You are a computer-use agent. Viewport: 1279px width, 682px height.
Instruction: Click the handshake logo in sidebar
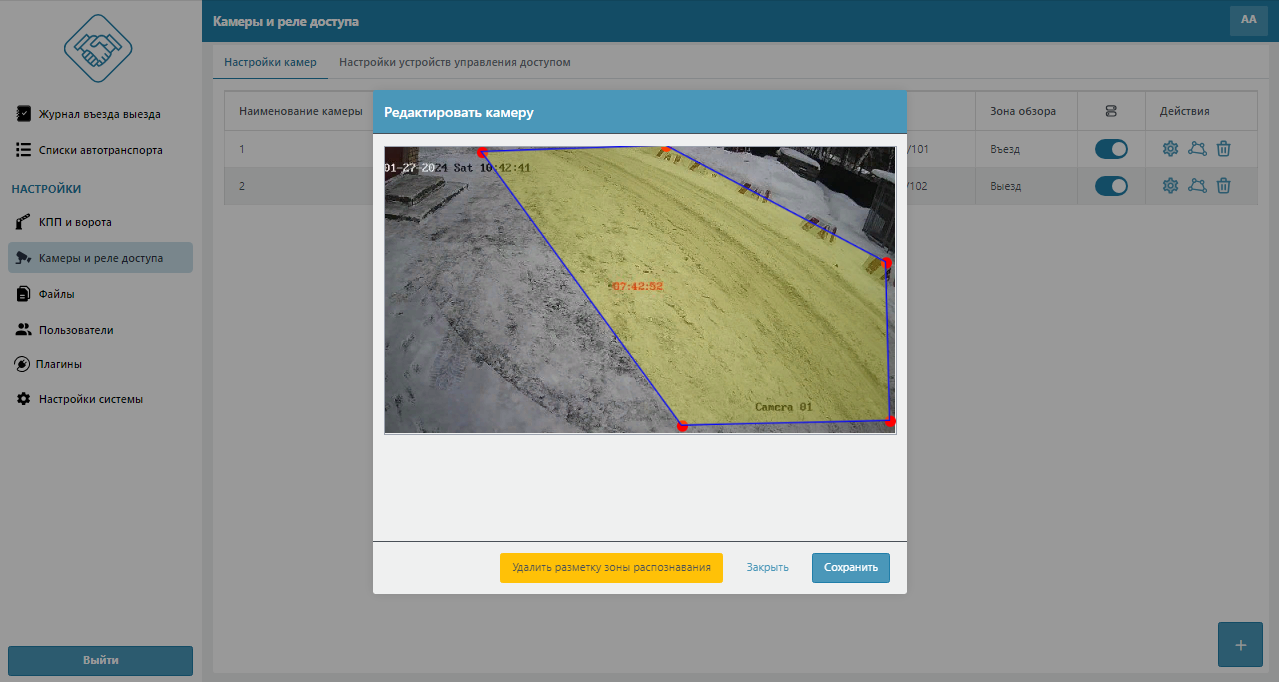(x=98, y=47)
